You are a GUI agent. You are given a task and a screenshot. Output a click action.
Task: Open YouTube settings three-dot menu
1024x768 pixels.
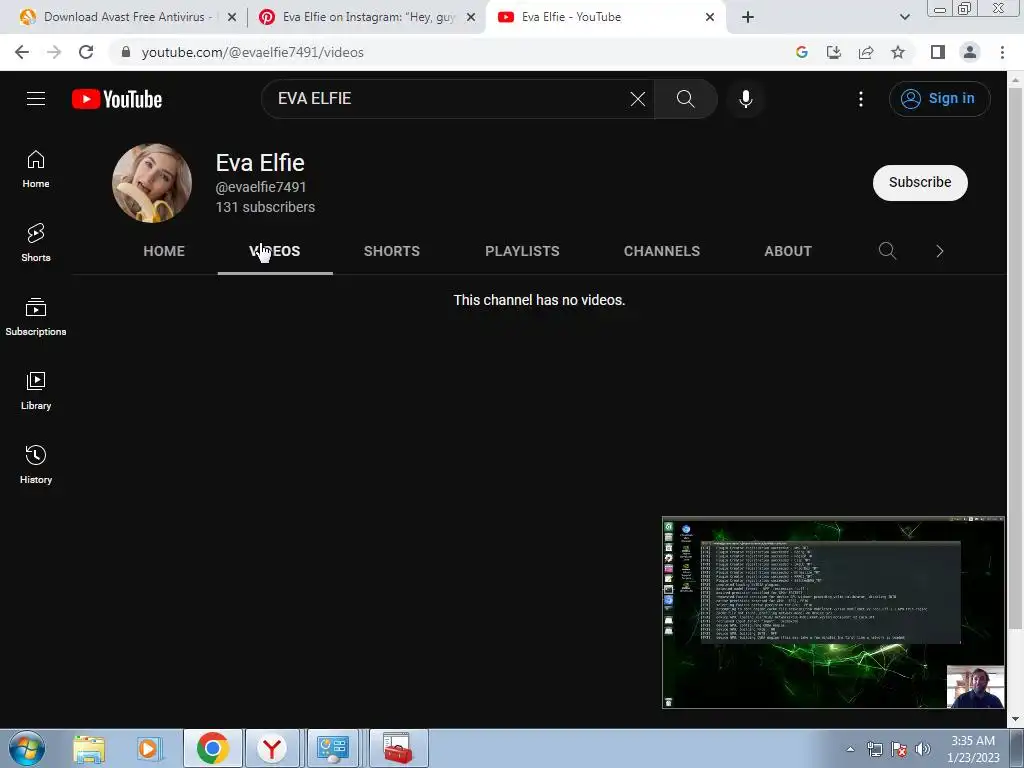[x=861, y=99]
